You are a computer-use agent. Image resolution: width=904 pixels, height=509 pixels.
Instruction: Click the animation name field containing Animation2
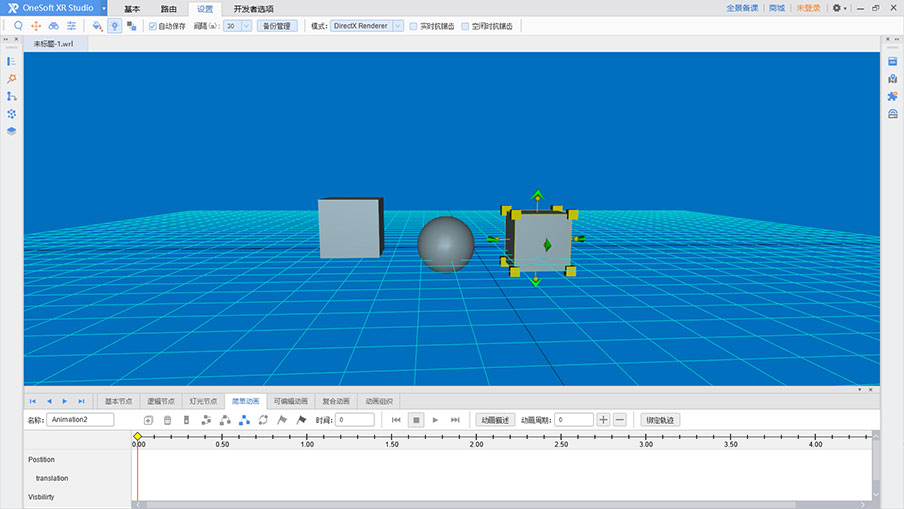pyautogui.click(x=81, y=420)
